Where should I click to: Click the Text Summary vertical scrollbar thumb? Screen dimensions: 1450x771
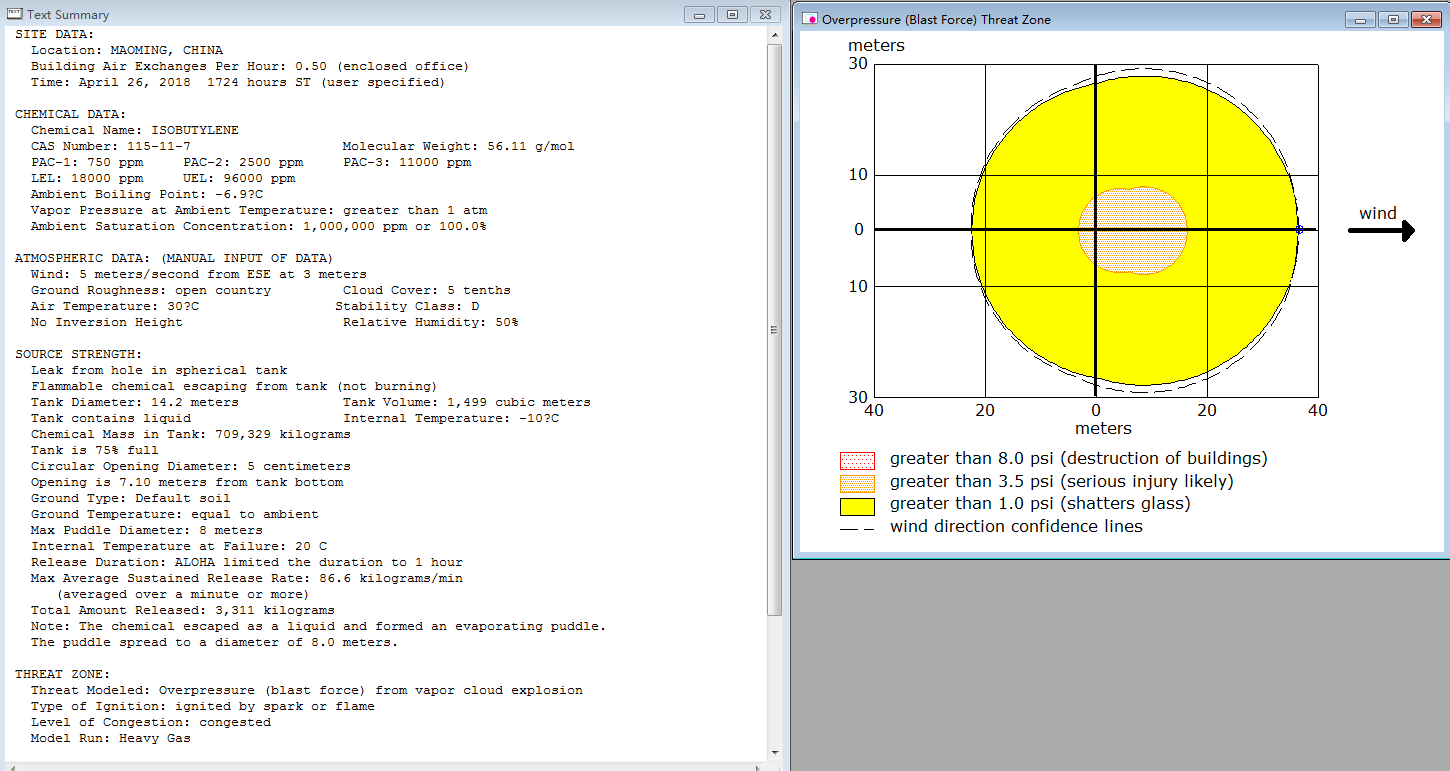tap(774, 330)
